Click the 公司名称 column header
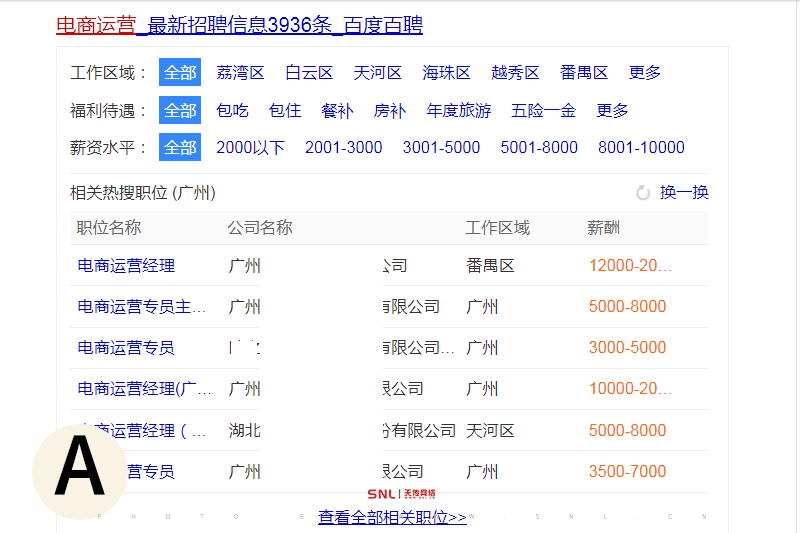800x533 pixels. 260,227
